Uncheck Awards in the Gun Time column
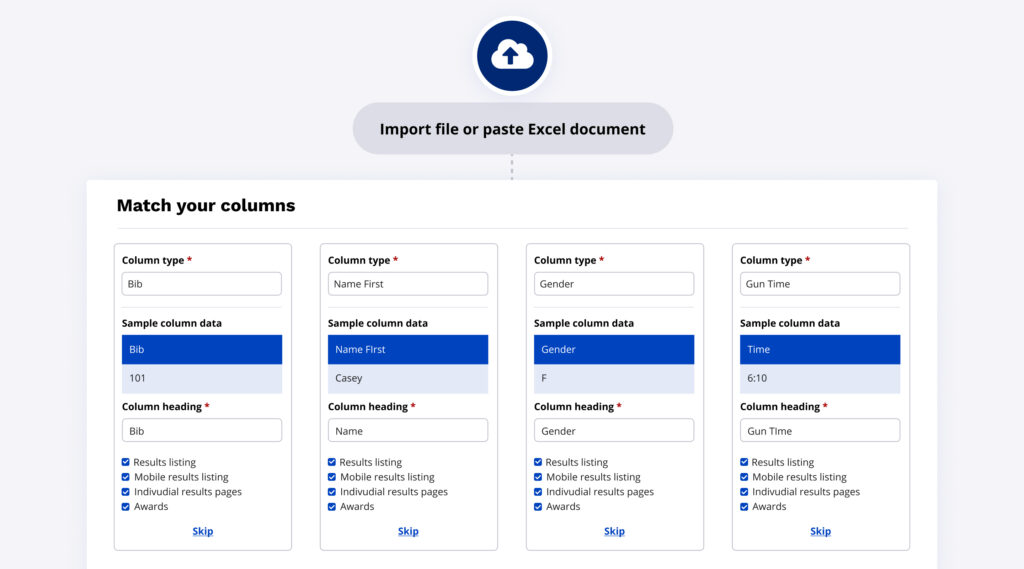The width and height of the screenshot is (1024, 569). coord(744,507)
